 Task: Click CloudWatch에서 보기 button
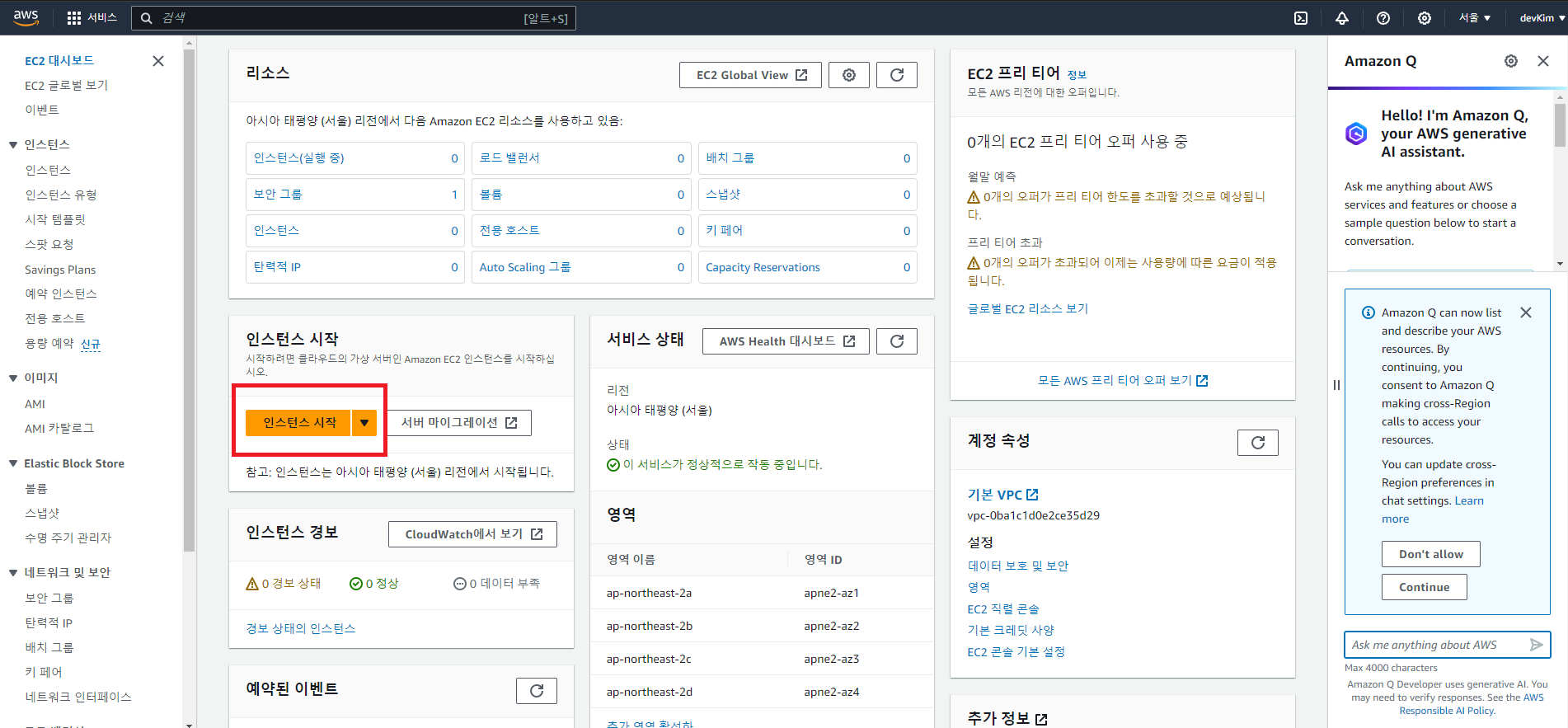[472, 534]
